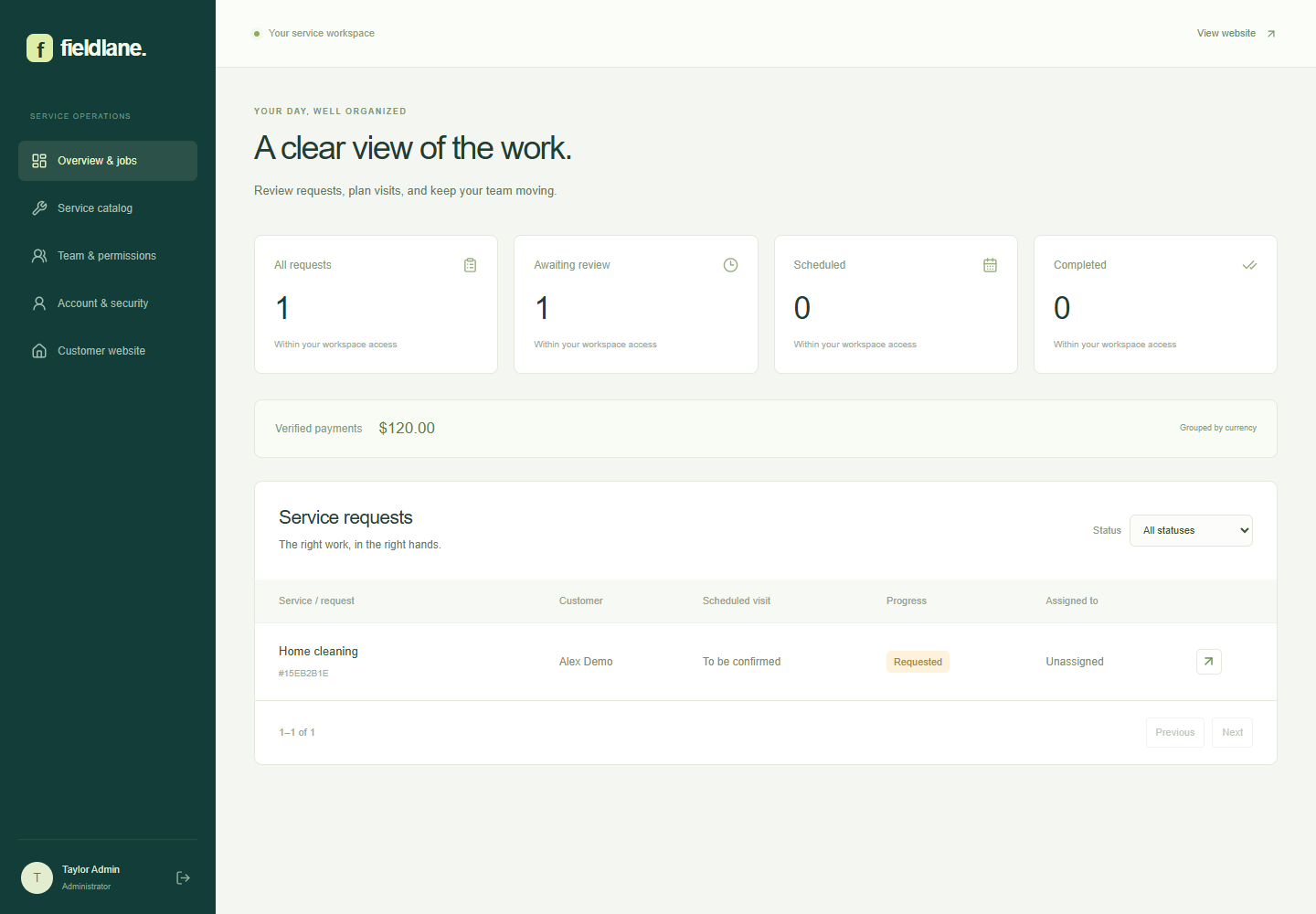Click the Service / request column header
The width and height of the screenshot is (1316, 914).
(x=316, y=600)
